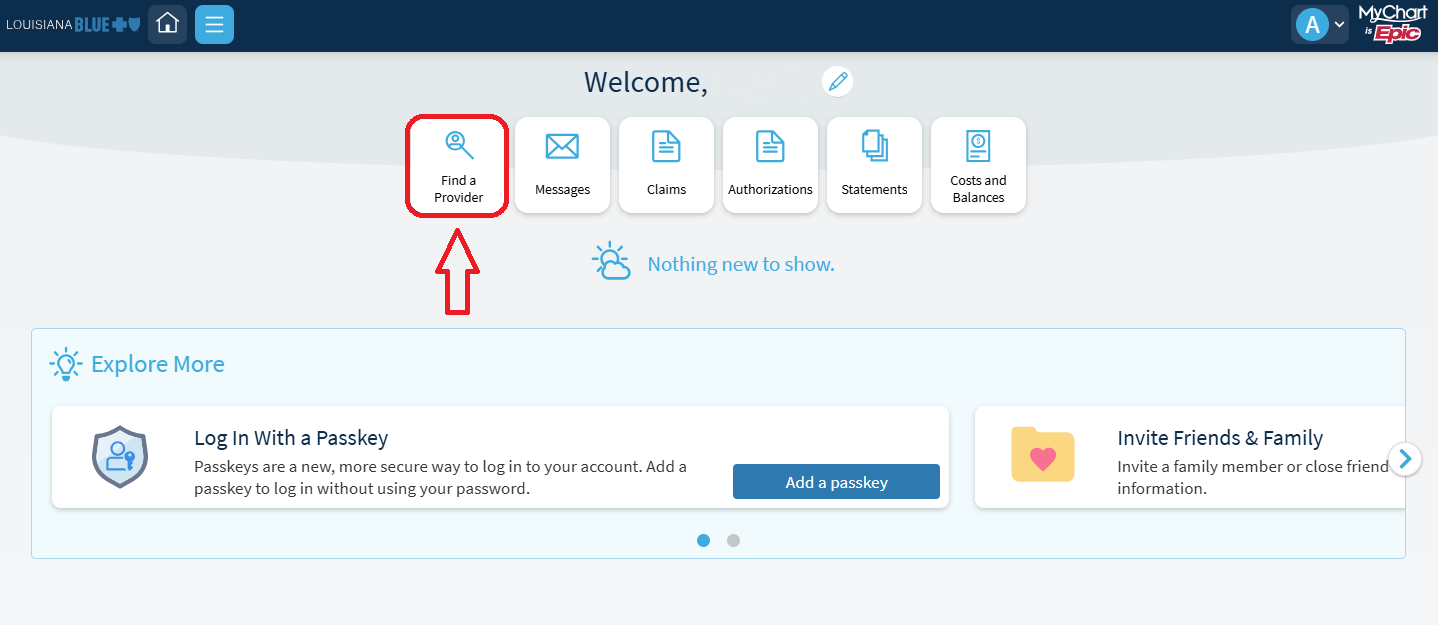The image size is (1438, 625).
Task: Open the main hamburger menu
Action: (214, 24)
